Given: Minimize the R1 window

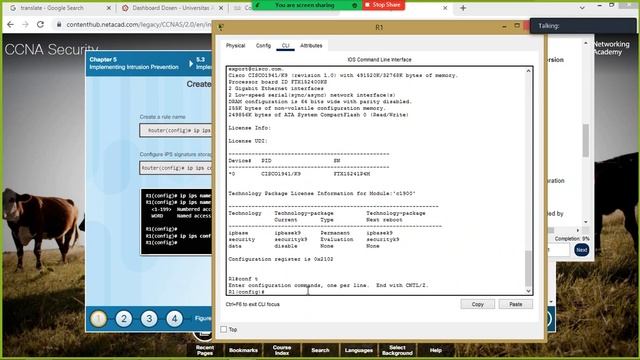Looking at the screenshot, I should [x=504, y=27].
